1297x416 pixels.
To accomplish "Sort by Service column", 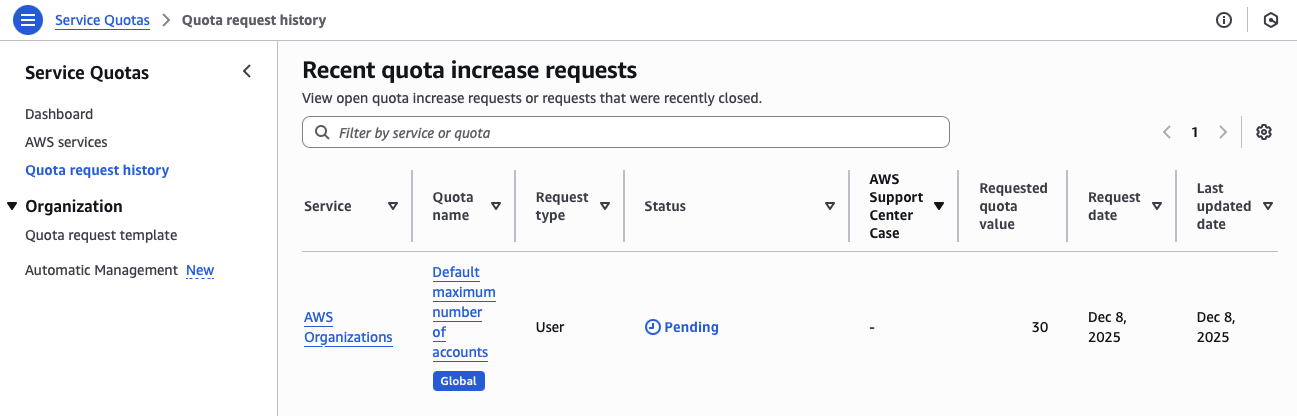I will [x=393, y=206].
